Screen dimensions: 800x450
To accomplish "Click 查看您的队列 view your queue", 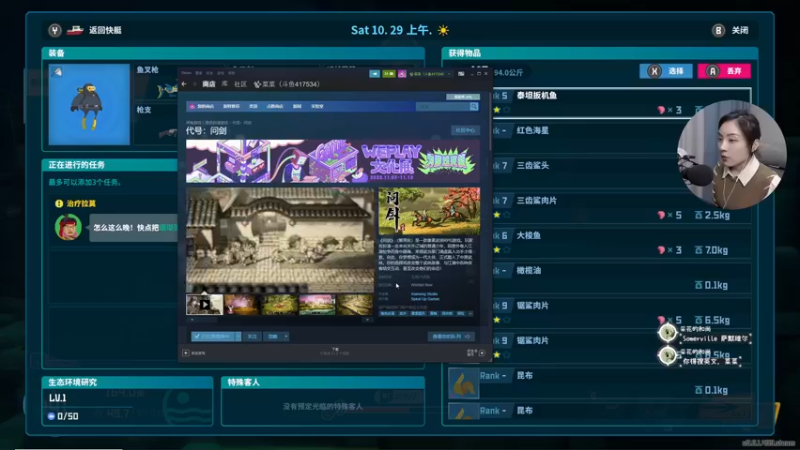I will 451,336.
